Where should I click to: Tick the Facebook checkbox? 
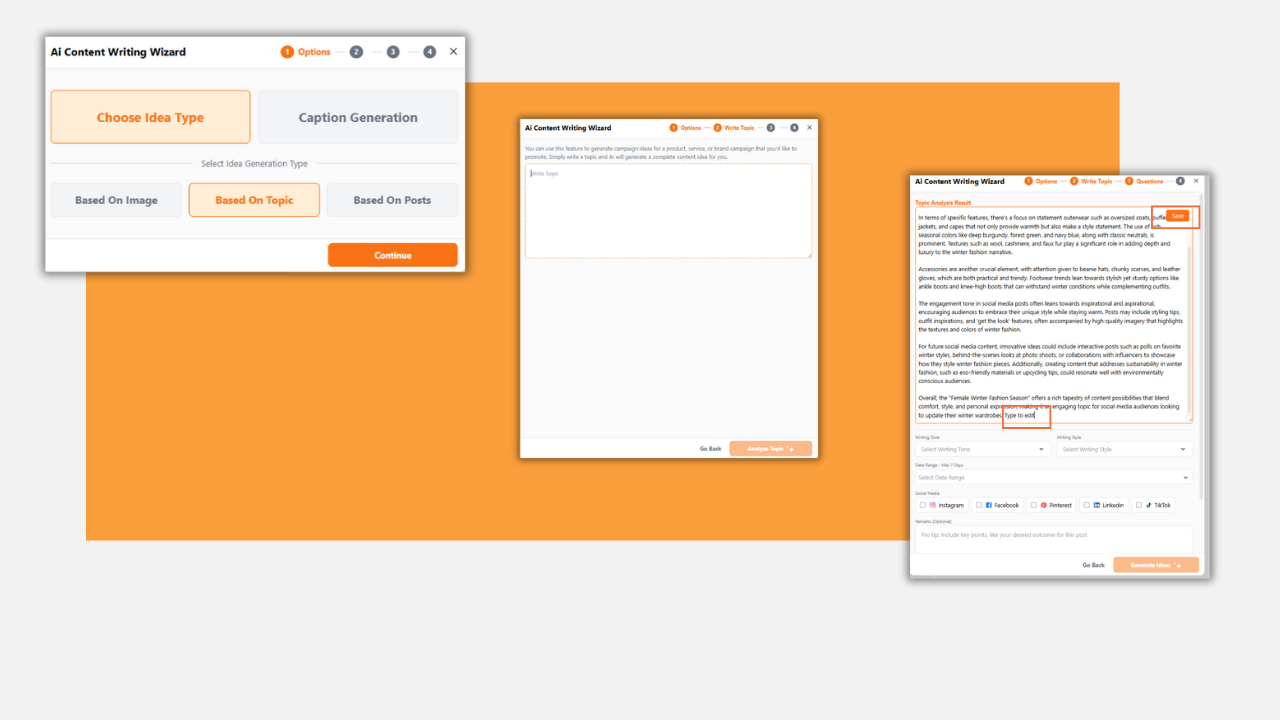tap(979, 505)
